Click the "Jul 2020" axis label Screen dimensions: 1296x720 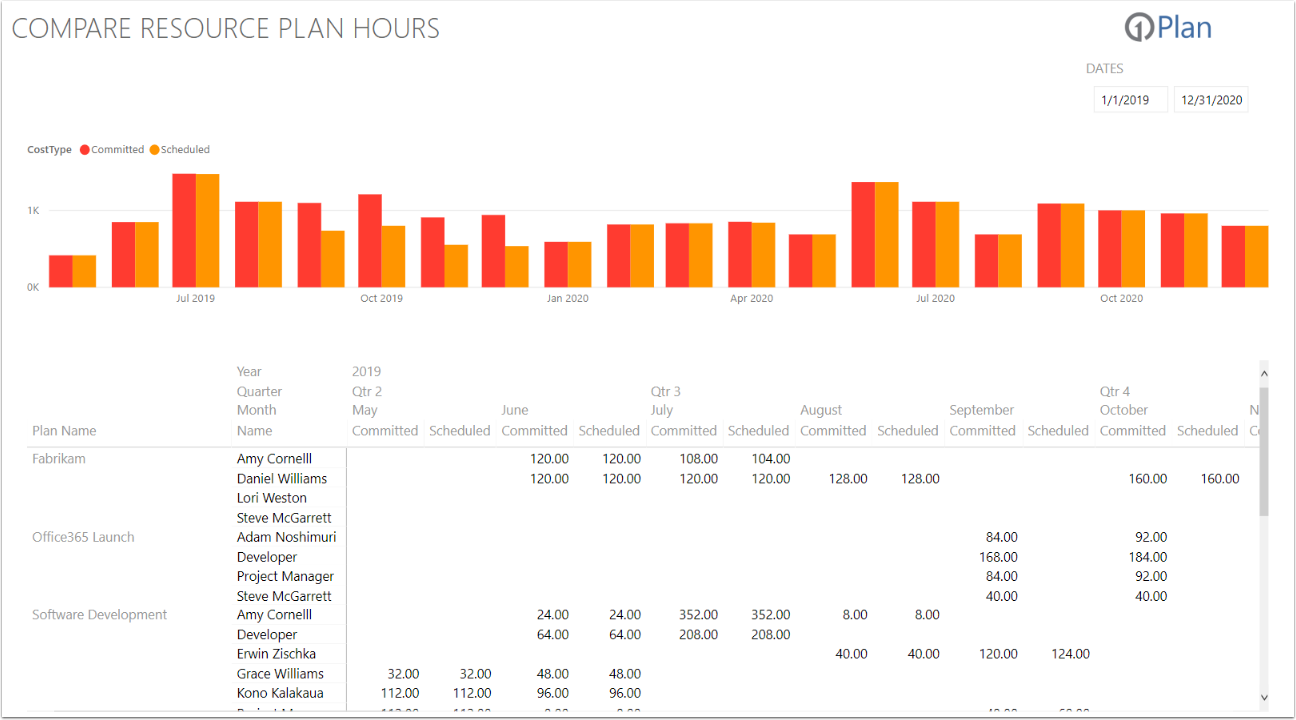(x=935, y=298)
